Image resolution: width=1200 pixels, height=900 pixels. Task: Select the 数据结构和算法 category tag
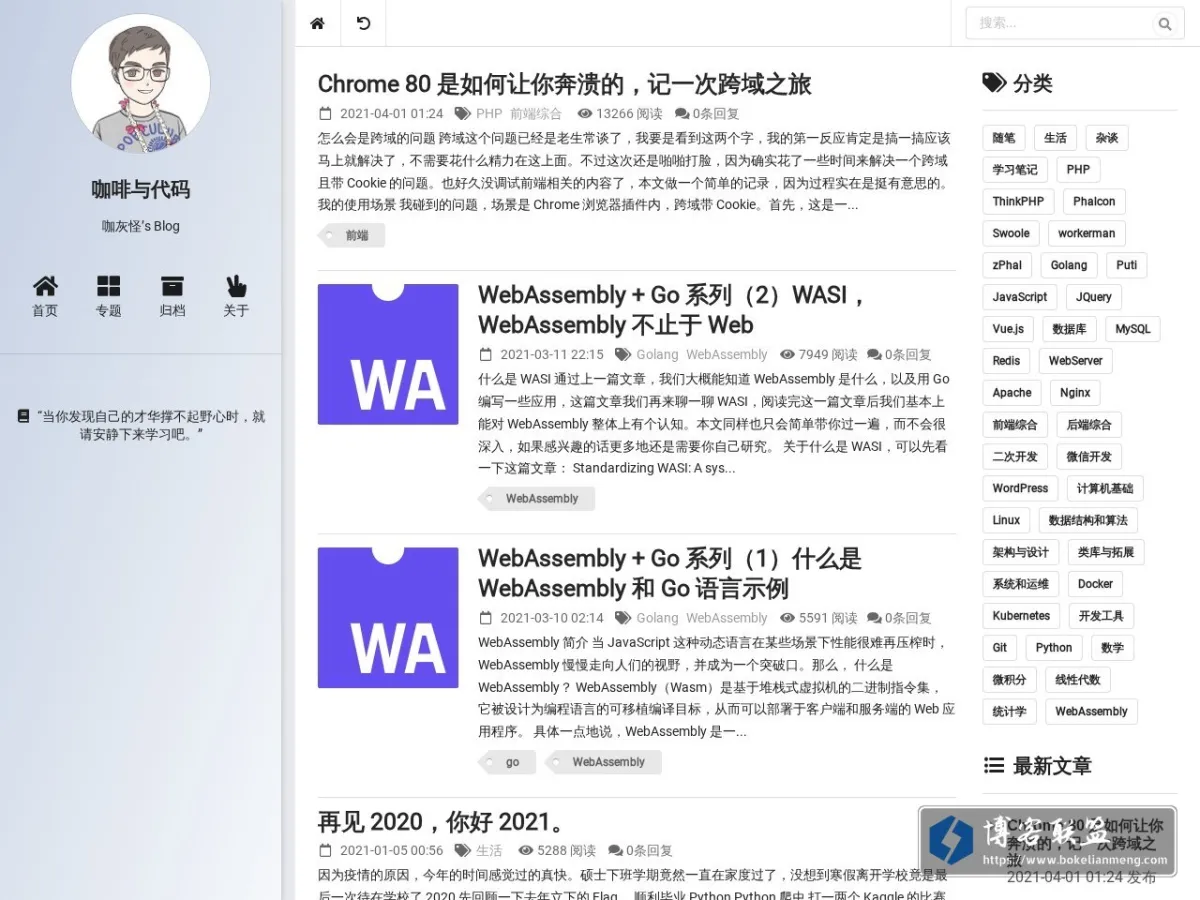click(x=1088, y=520)
